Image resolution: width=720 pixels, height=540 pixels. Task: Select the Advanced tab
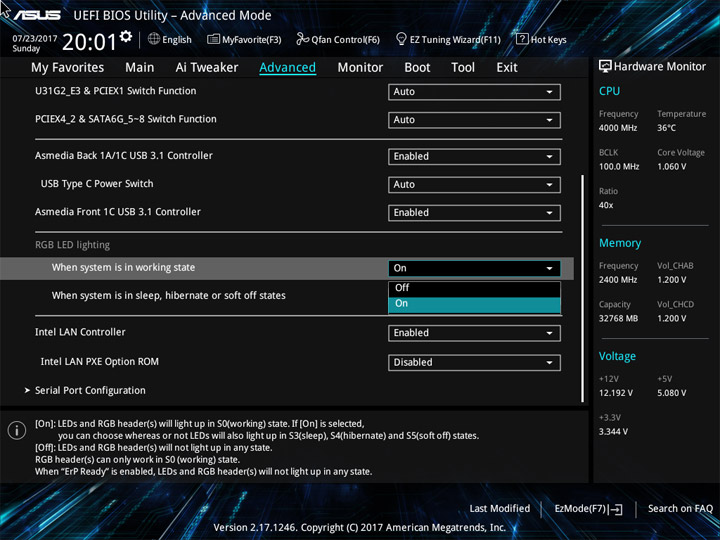pyautogui.click(x=287, y=68)
